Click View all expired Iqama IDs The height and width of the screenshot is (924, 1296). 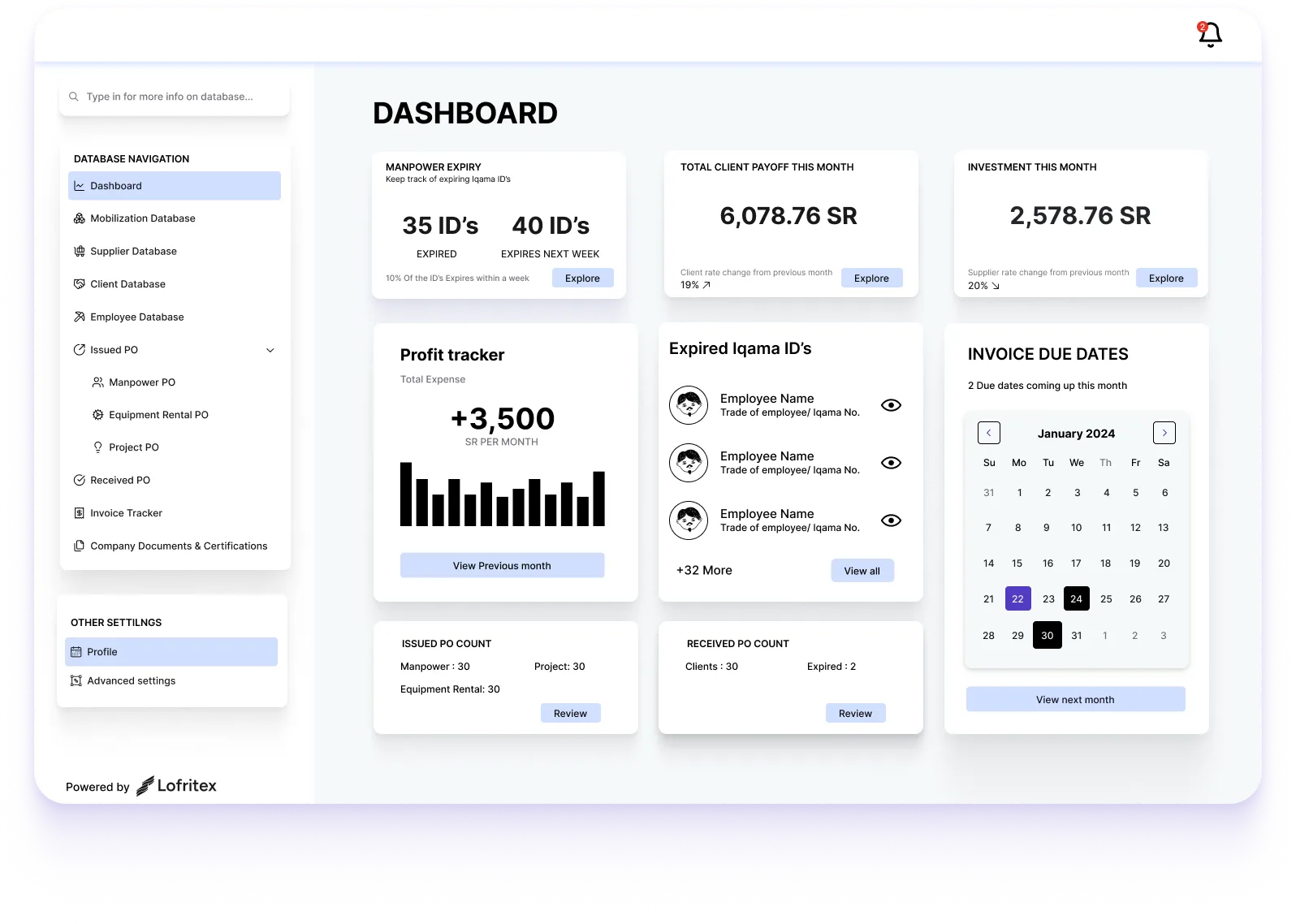click(862, 571)
